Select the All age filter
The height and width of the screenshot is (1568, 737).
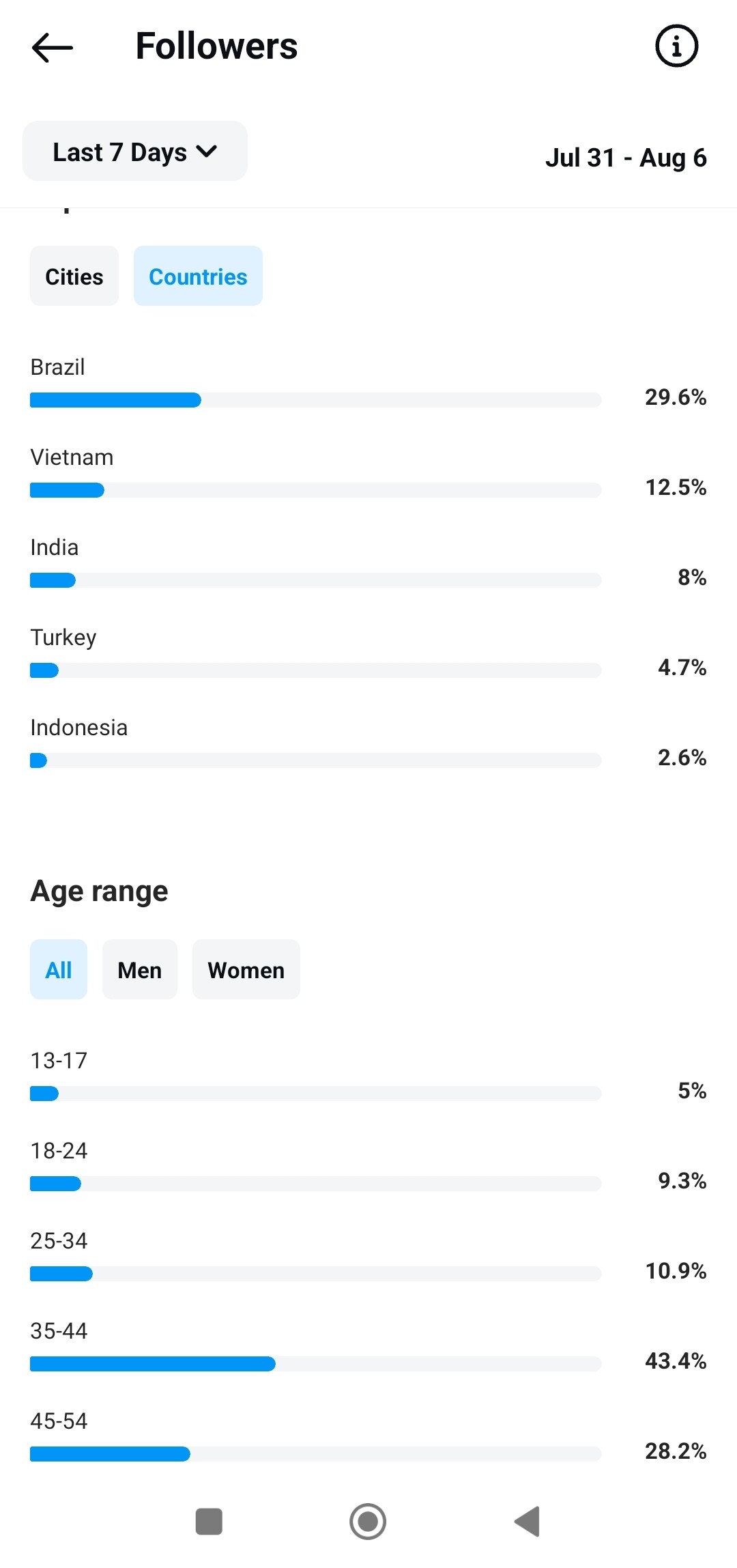click(x=59, y=970)
